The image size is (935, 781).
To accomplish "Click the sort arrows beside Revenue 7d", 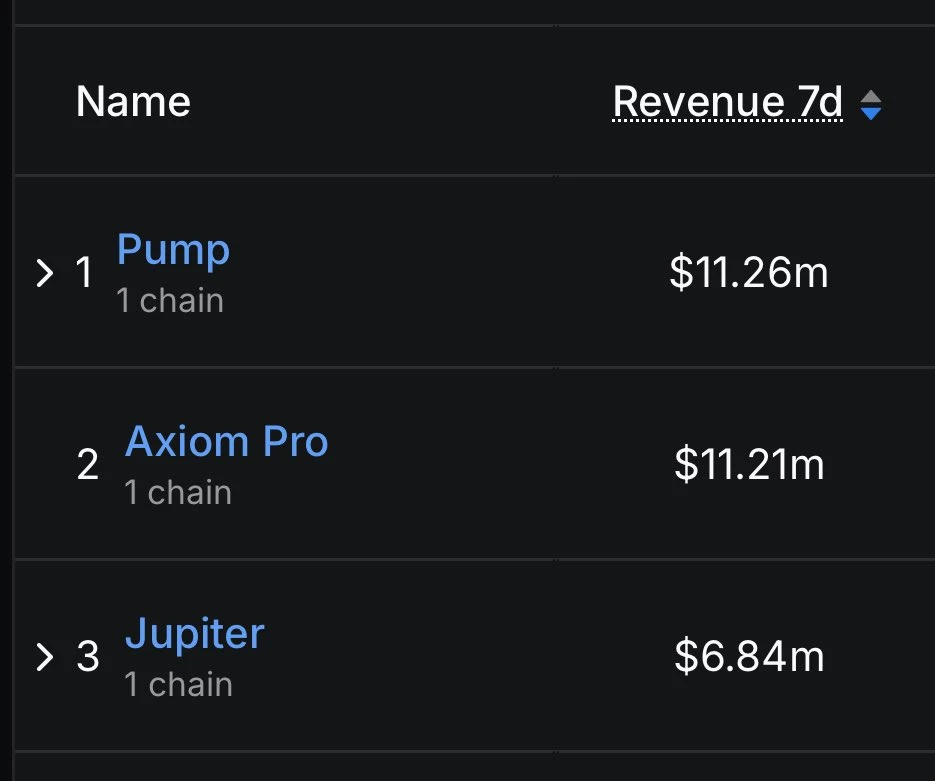I will 871,103.
